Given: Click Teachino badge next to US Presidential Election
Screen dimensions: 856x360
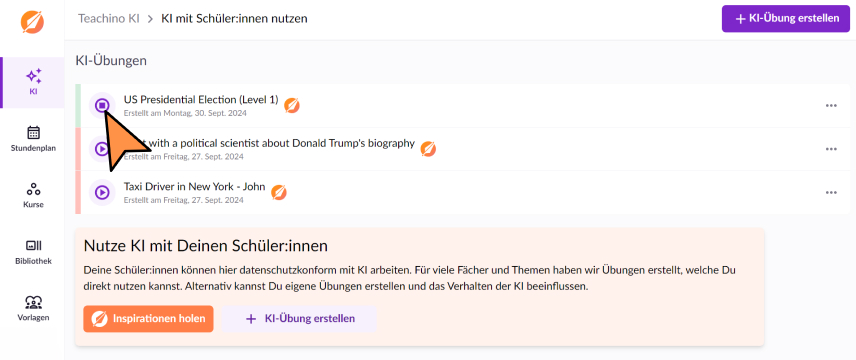Looking at the screenshot, I should [292, 105].
